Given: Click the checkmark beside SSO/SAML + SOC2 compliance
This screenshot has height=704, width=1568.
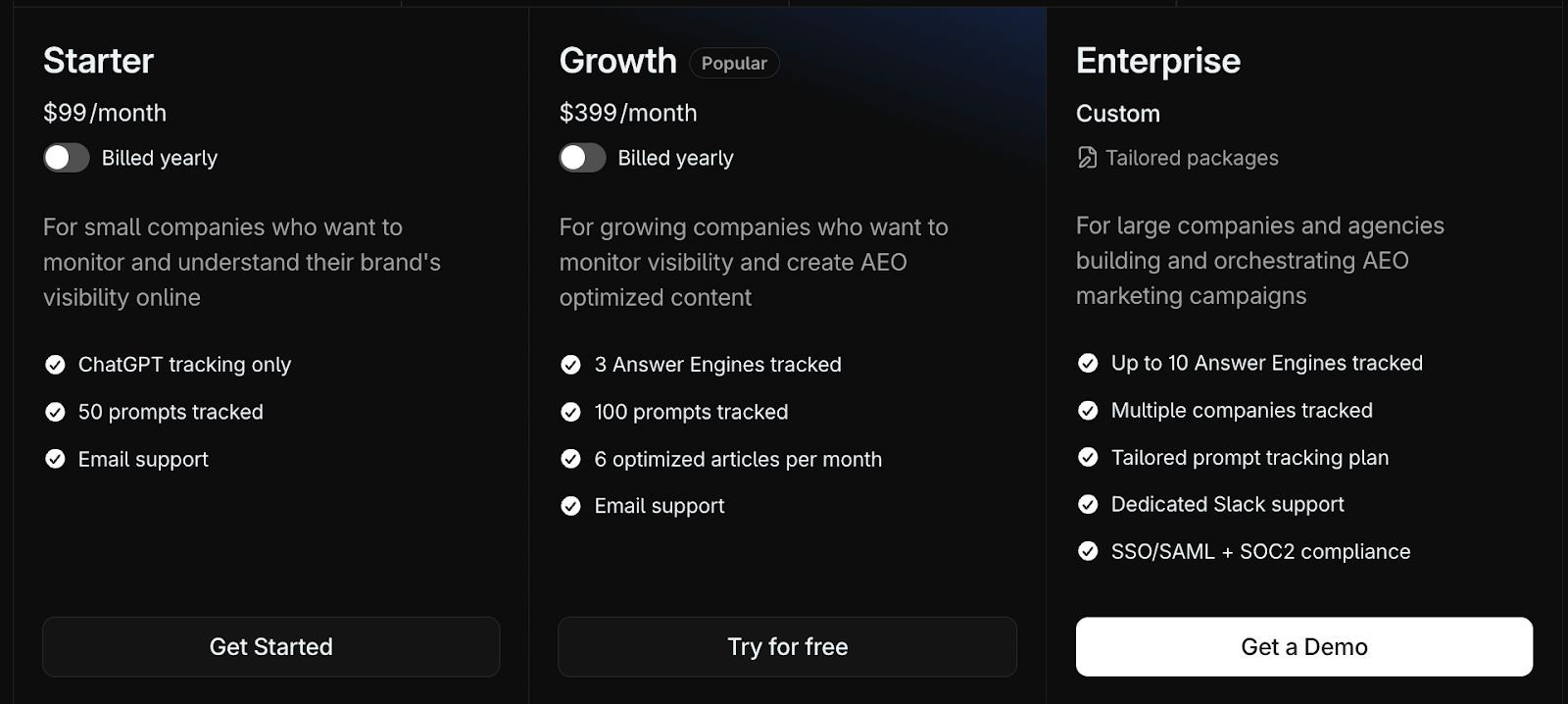Looking at the screenshot, I should tap(1088, 552).
